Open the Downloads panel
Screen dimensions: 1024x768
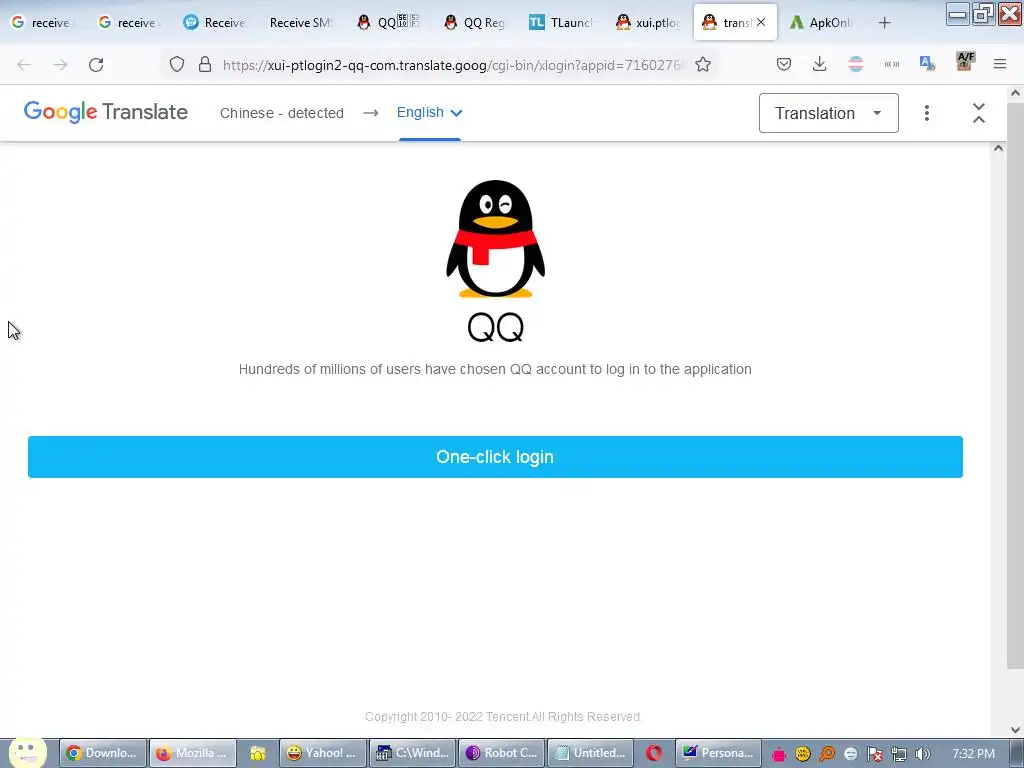click(x=820, y=64)
